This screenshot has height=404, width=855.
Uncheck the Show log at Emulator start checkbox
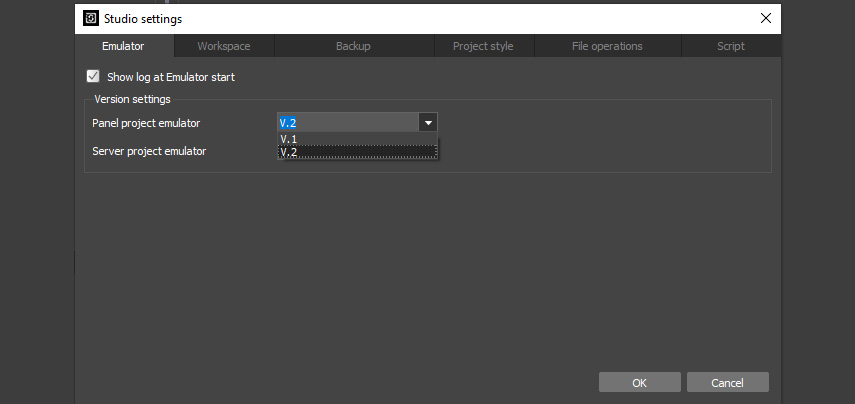(94, 76)
